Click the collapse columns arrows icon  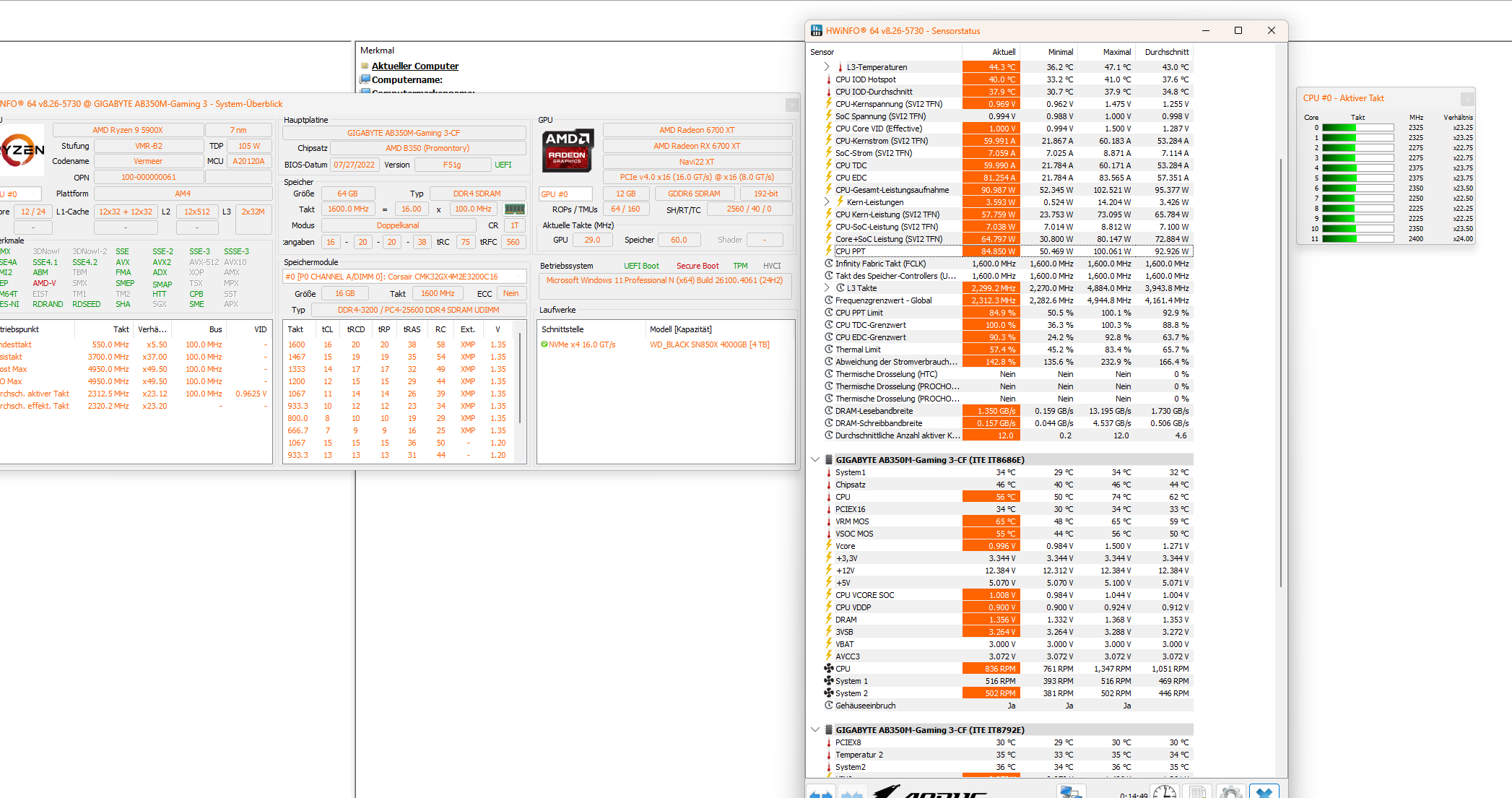[852, 793]
